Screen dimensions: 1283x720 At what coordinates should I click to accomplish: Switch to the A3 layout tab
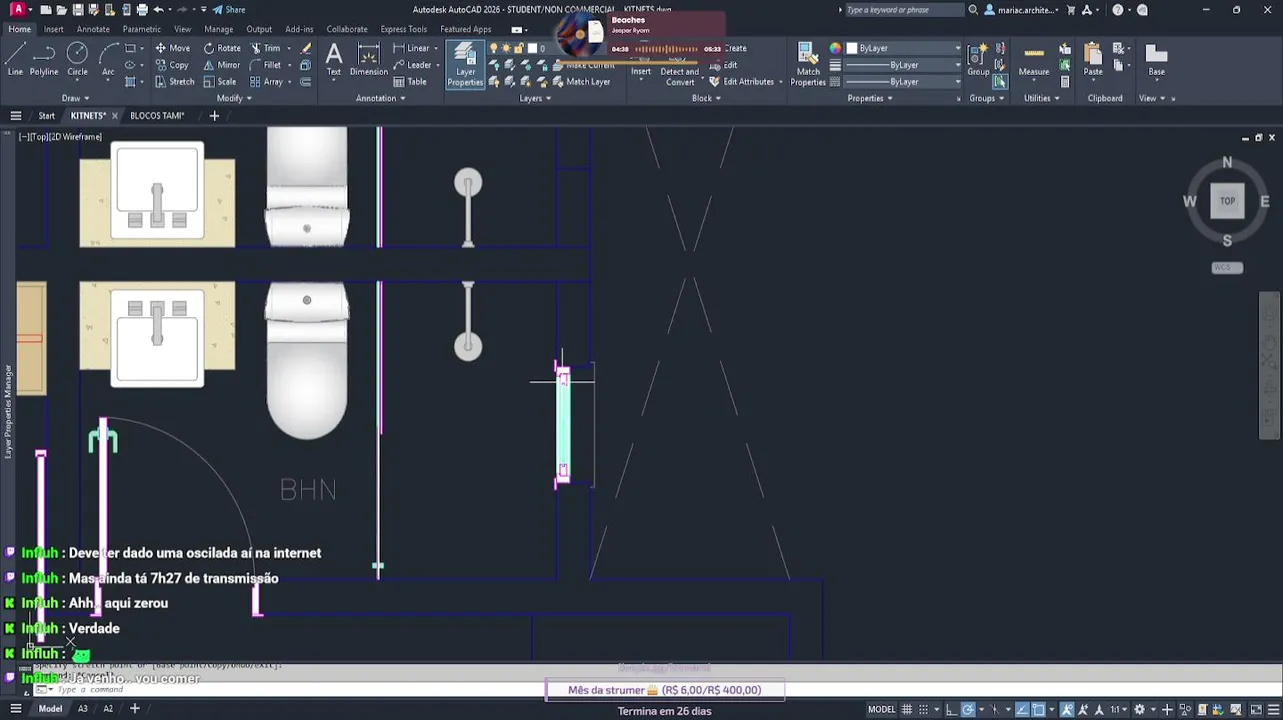click(x=83, y=709)
